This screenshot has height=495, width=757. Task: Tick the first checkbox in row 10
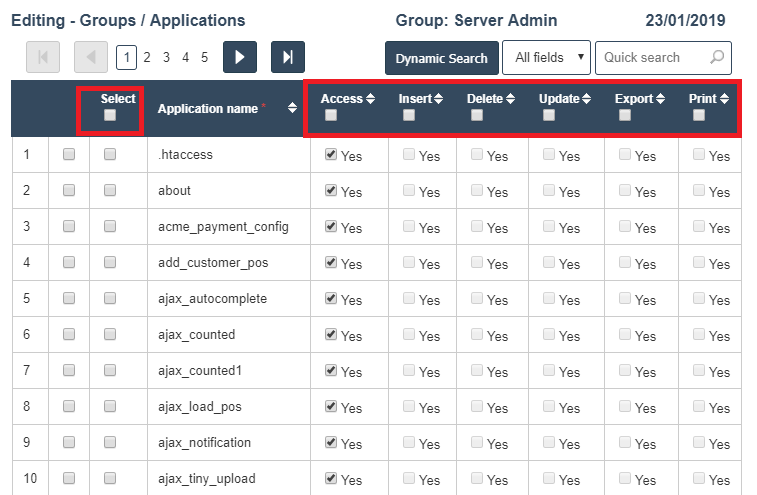[x=69, y=478]
